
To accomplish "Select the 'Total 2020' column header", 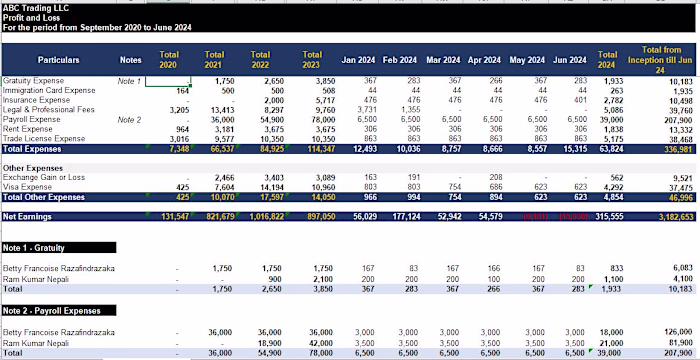I will pyautogui.click(x=169, y=60).
